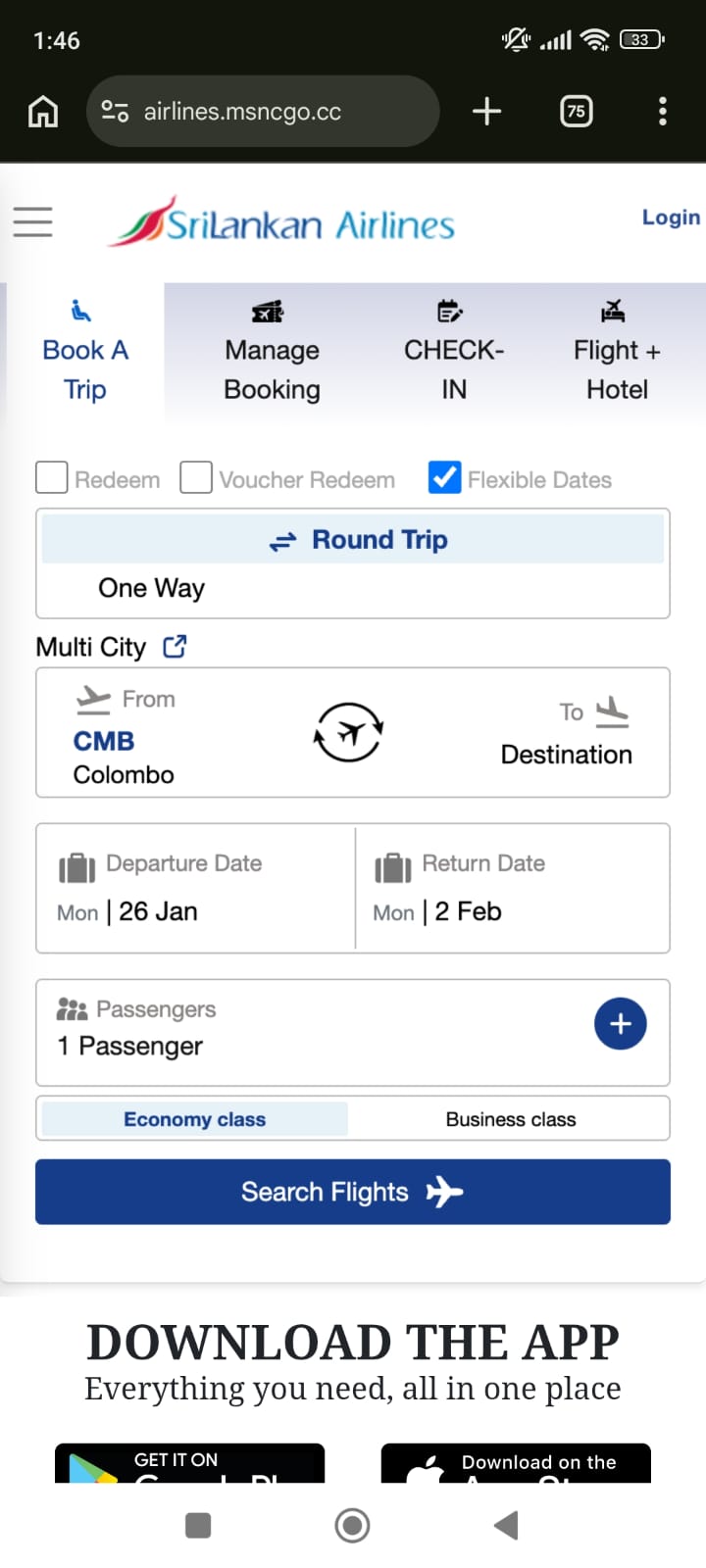The width and height of the screenshot is (706, 1568).
Task: Show open tabs switcher
Action: [576, 112]
